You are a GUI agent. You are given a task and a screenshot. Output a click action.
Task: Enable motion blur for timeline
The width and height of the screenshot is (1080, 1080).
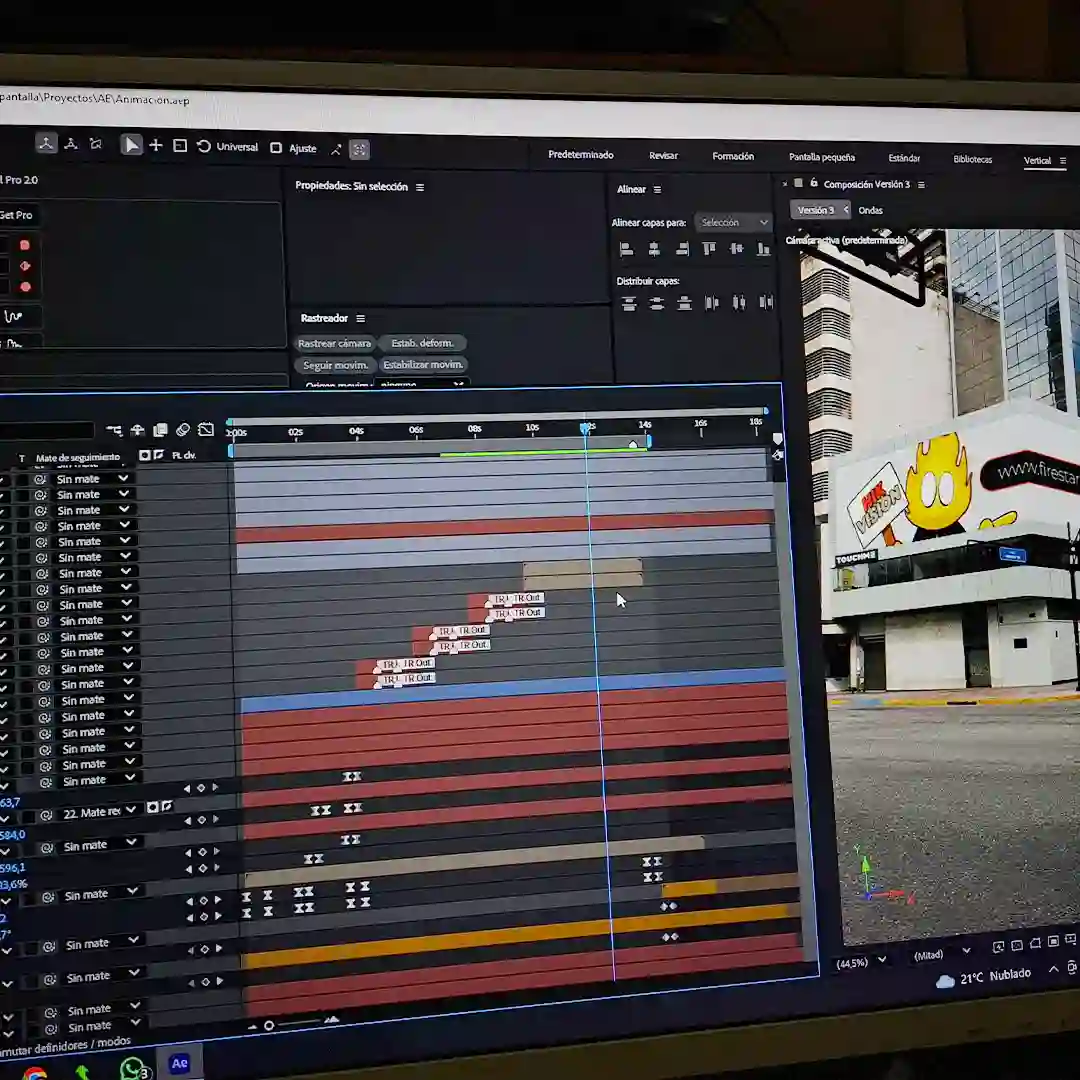tap(183, 430)
